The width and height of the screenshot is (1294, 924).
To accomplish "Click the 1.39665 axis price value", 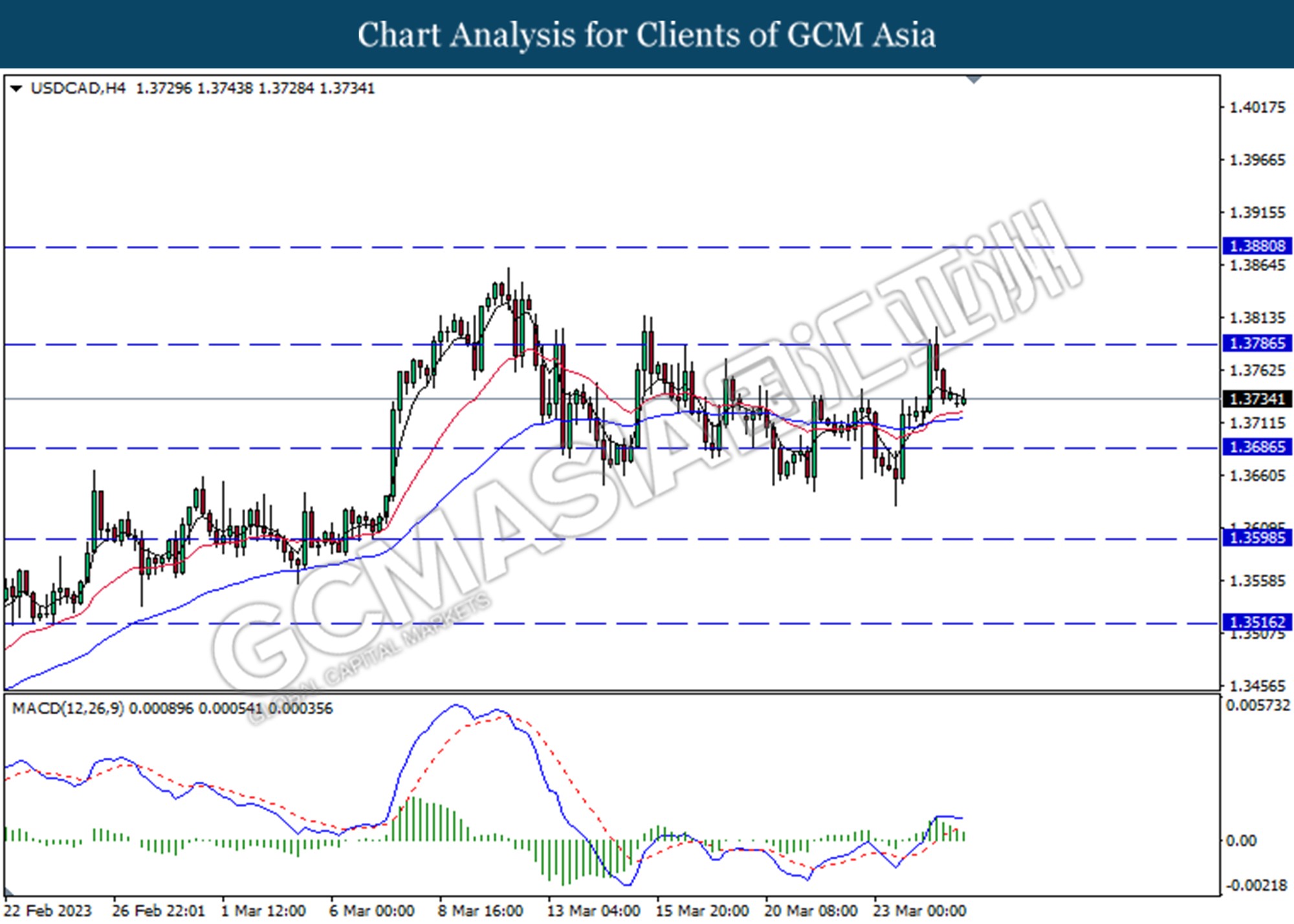I will [1257, 160].
